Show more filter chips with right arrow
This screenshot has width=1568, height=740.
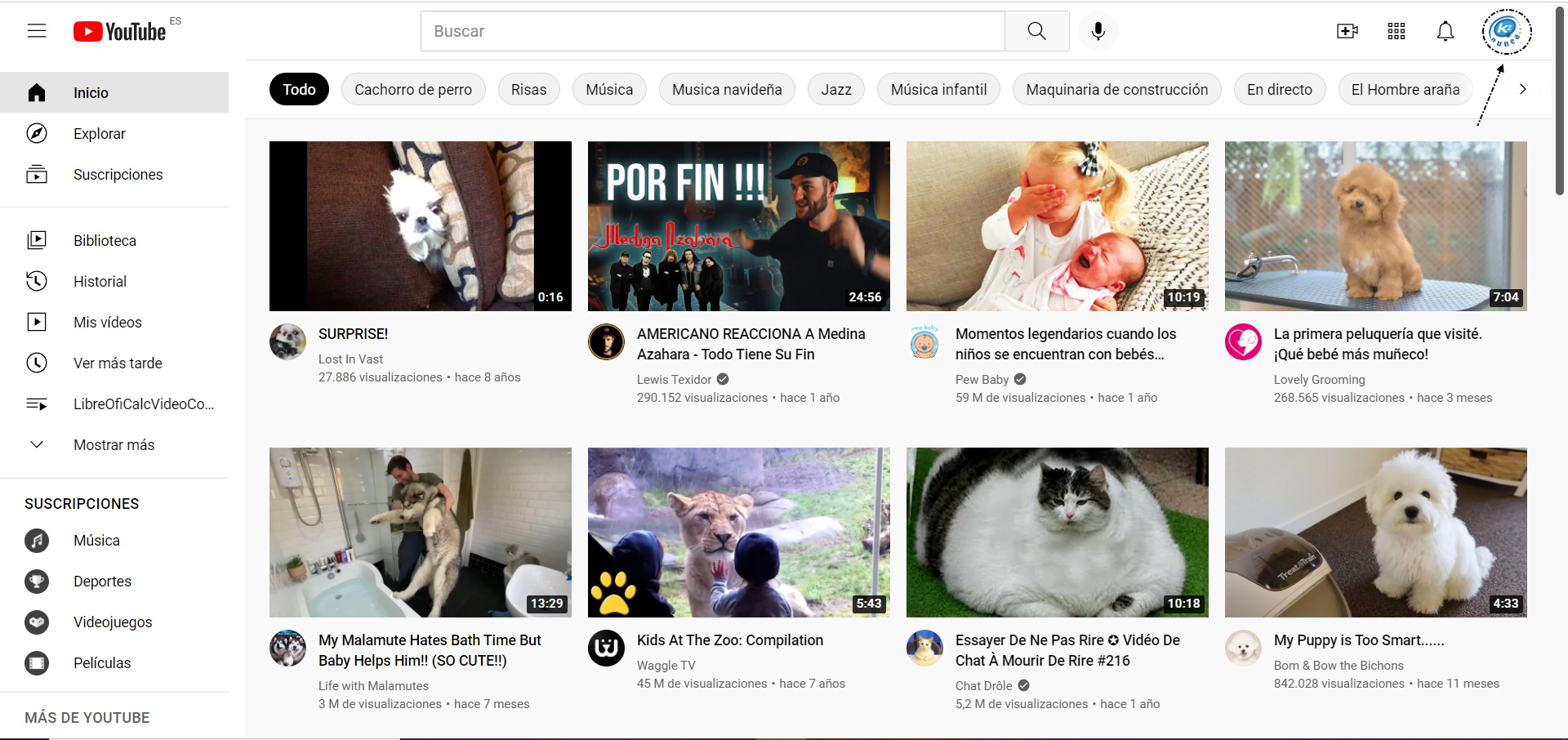[x=1522, y=89]
